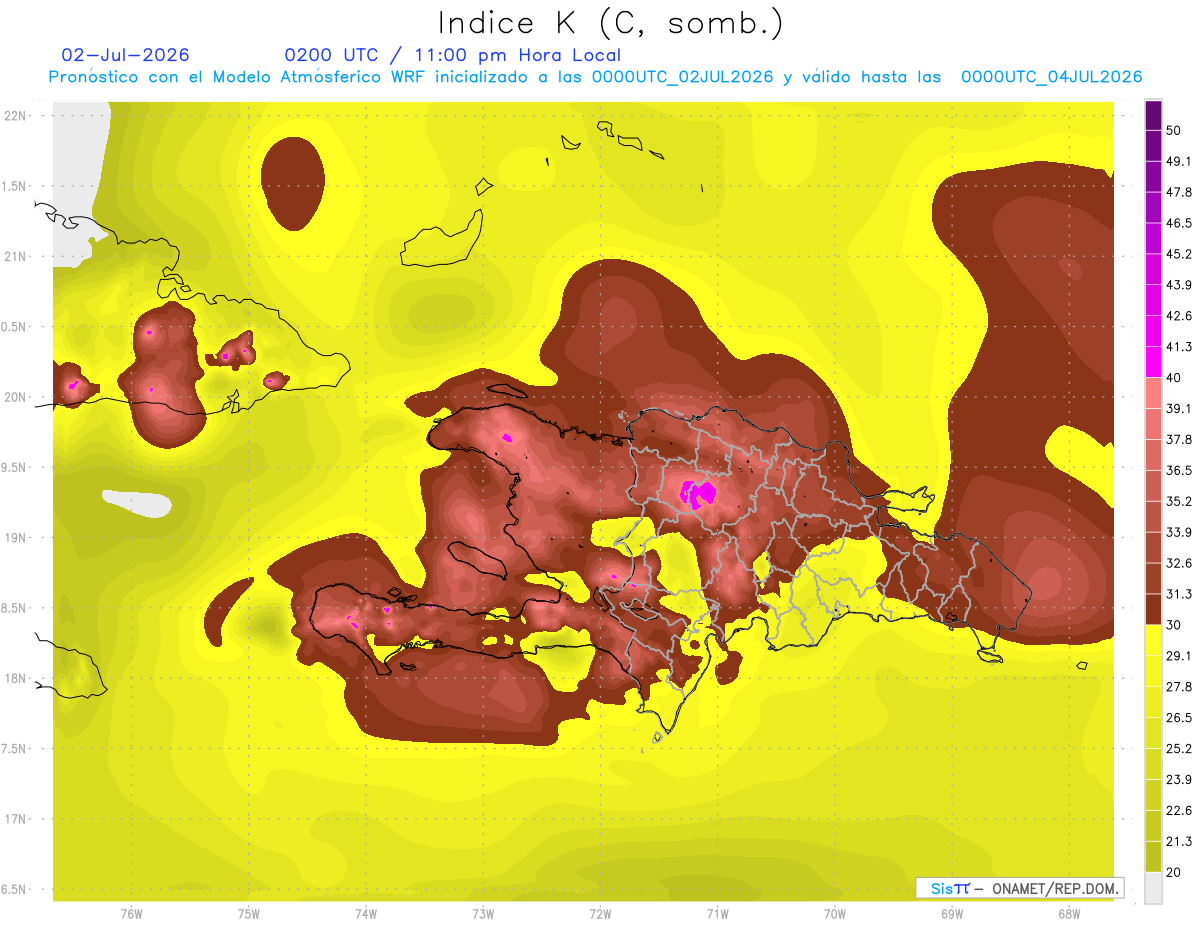Select the legend value "50"
1200x927 pixels.
click(x=1175, y=130)
